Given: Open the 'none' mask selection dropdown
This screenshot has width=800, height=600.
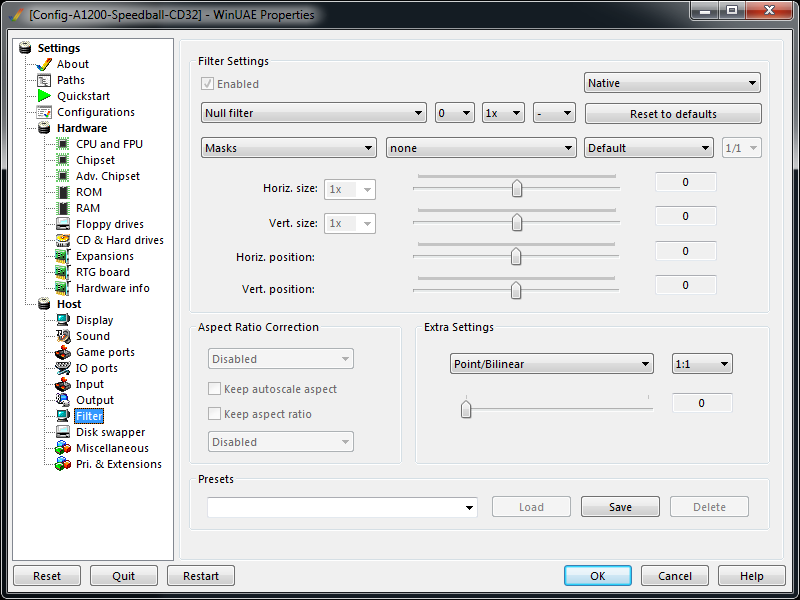Looking at the screenshot, I should click(x=481, y=148).
